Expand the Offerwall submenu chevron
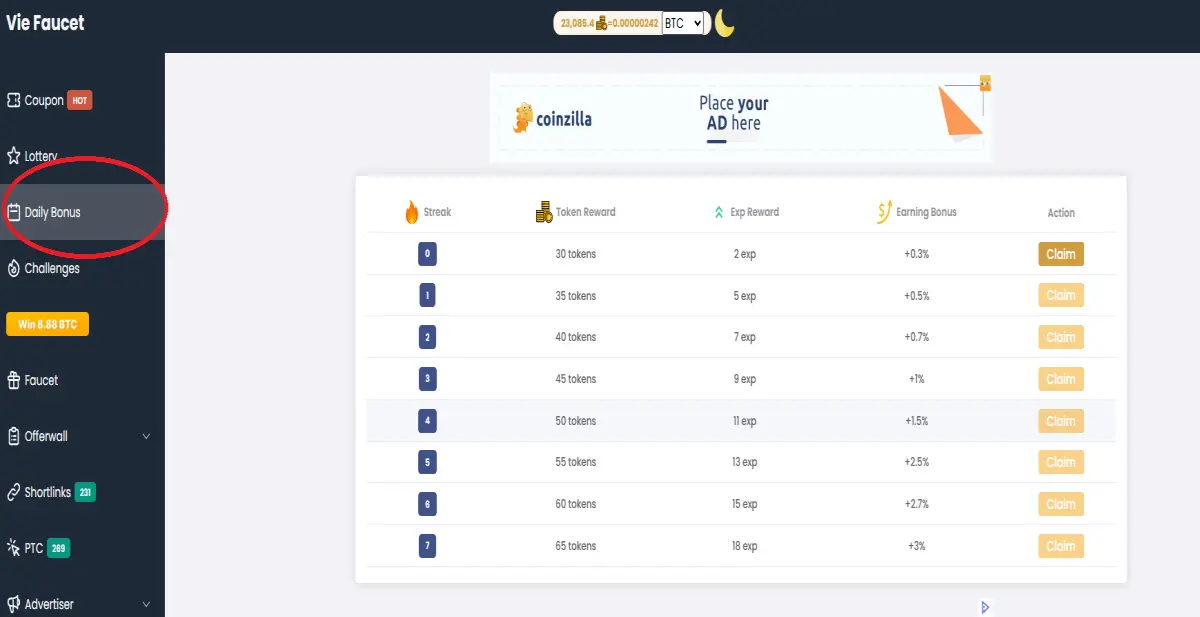 pyautogui.click(x=147, y=436)
